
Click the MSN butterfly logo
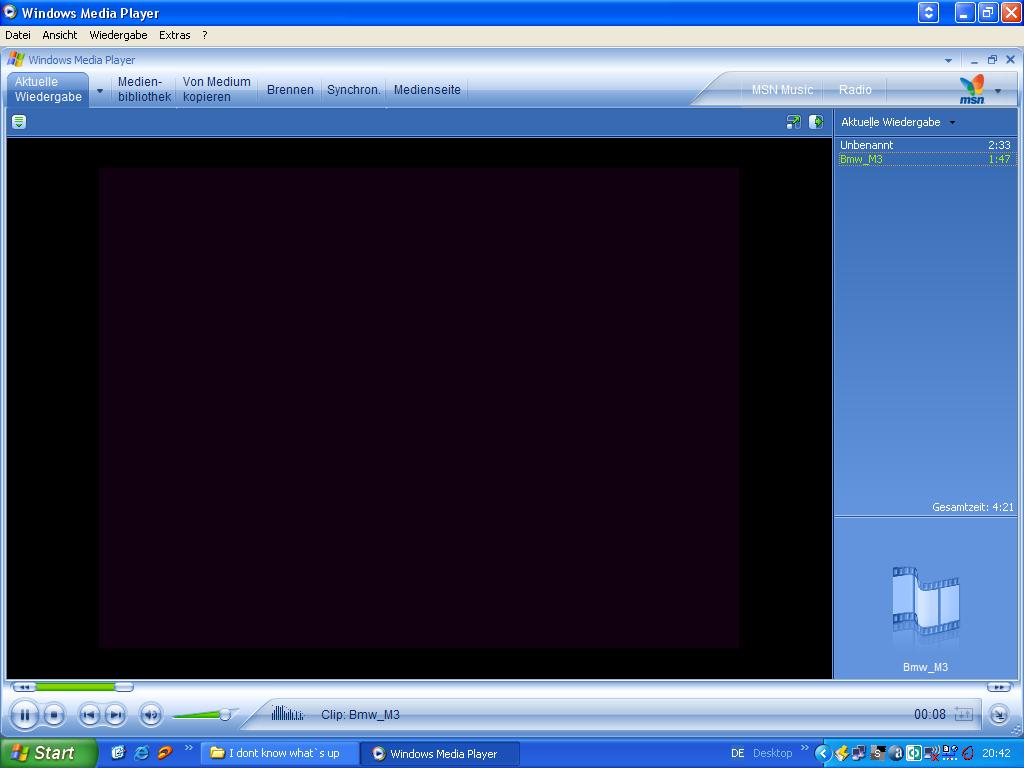click(x=972, y=89)
